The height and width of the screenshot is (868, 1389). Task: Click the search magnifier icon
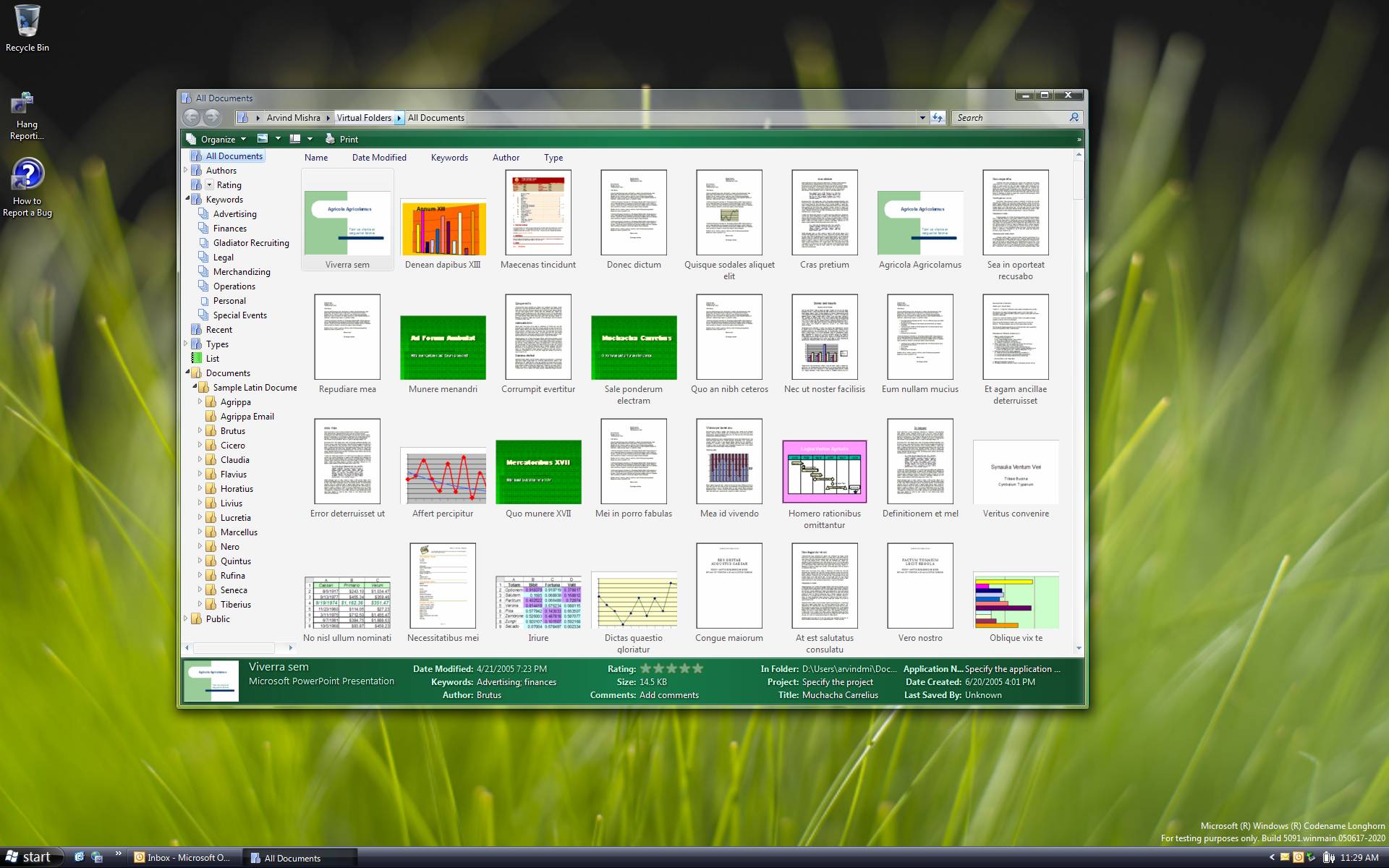[1074, 117]
